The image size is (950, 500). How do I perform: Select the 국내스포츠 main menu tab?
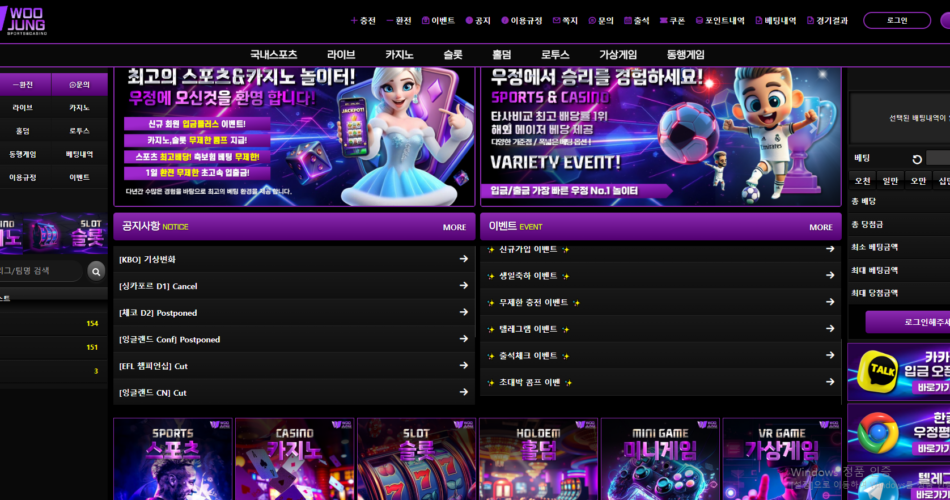(273, 55)
